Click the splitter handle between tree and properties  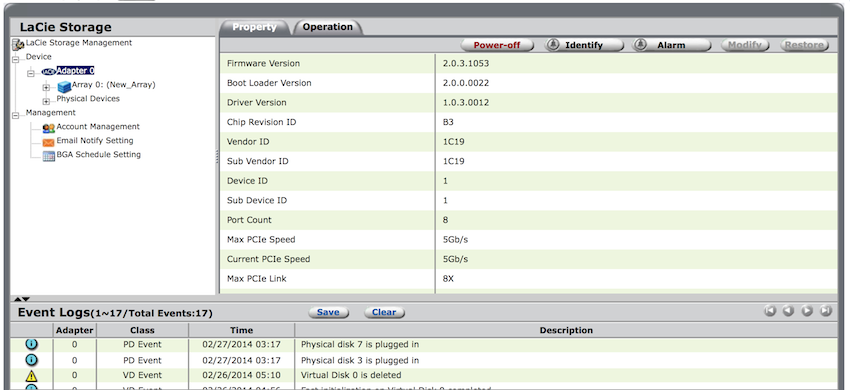pos(217,157)
